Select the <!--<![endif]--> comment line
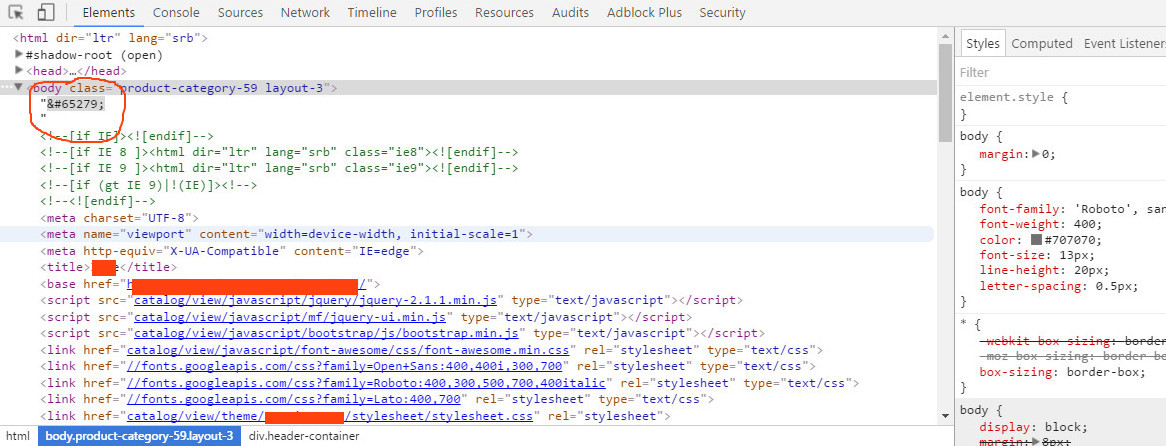The height and width of the screenshot is (446, 1166). 97,201
